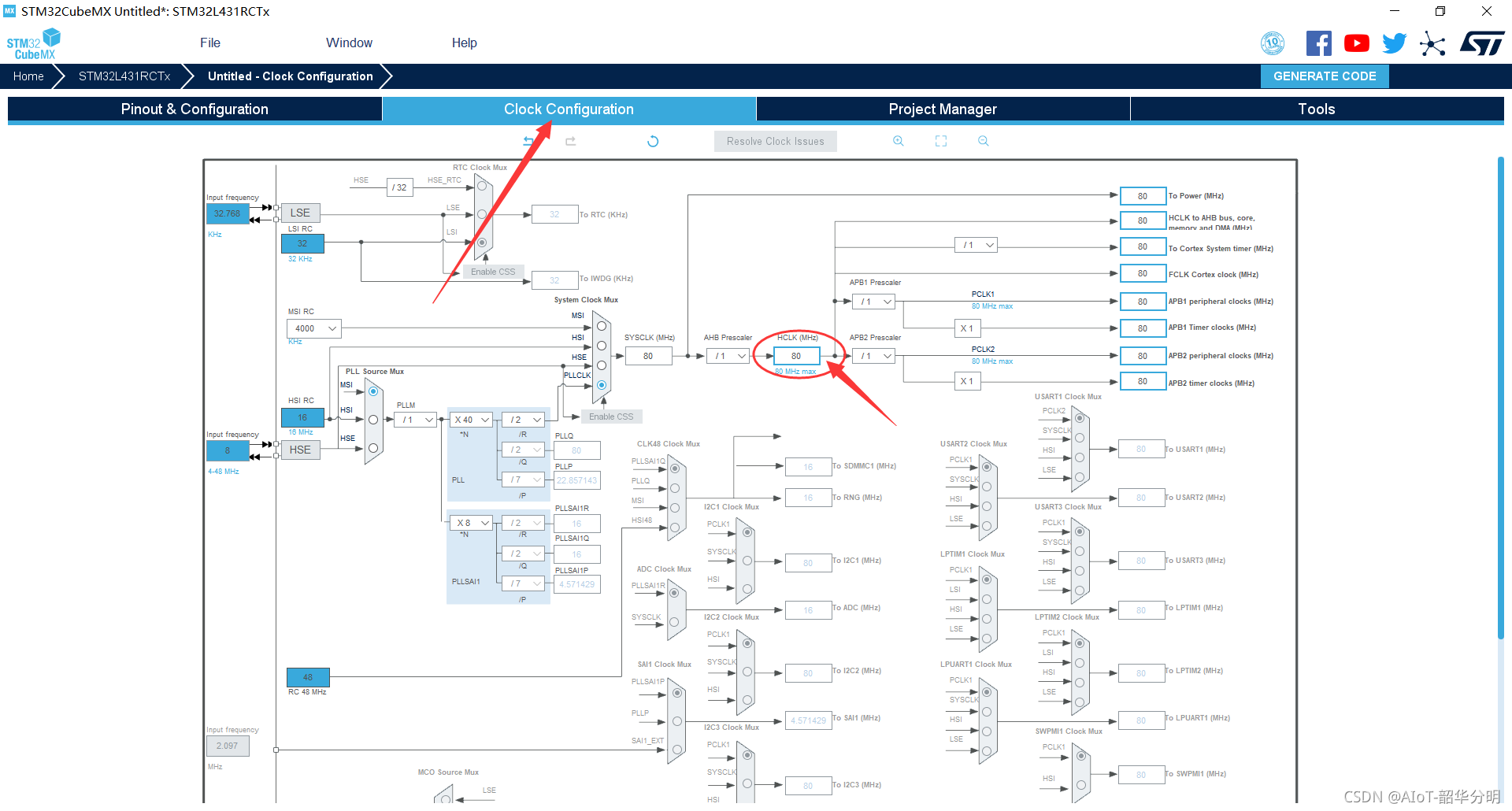This screenshot has height=811, width=1512.
Task: Click the Untitled - Clock Configuration breadcrumb
Action: click(290, 76)
